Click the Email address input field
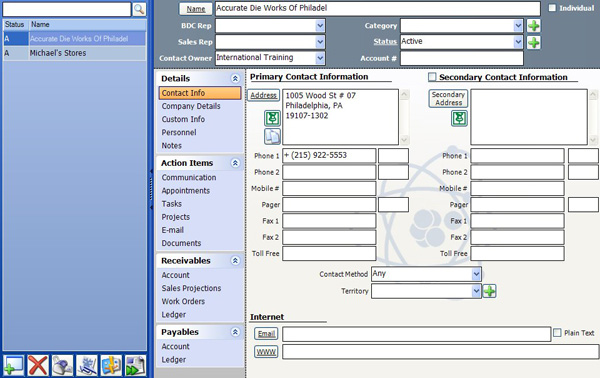 click(x=416, y=334)
